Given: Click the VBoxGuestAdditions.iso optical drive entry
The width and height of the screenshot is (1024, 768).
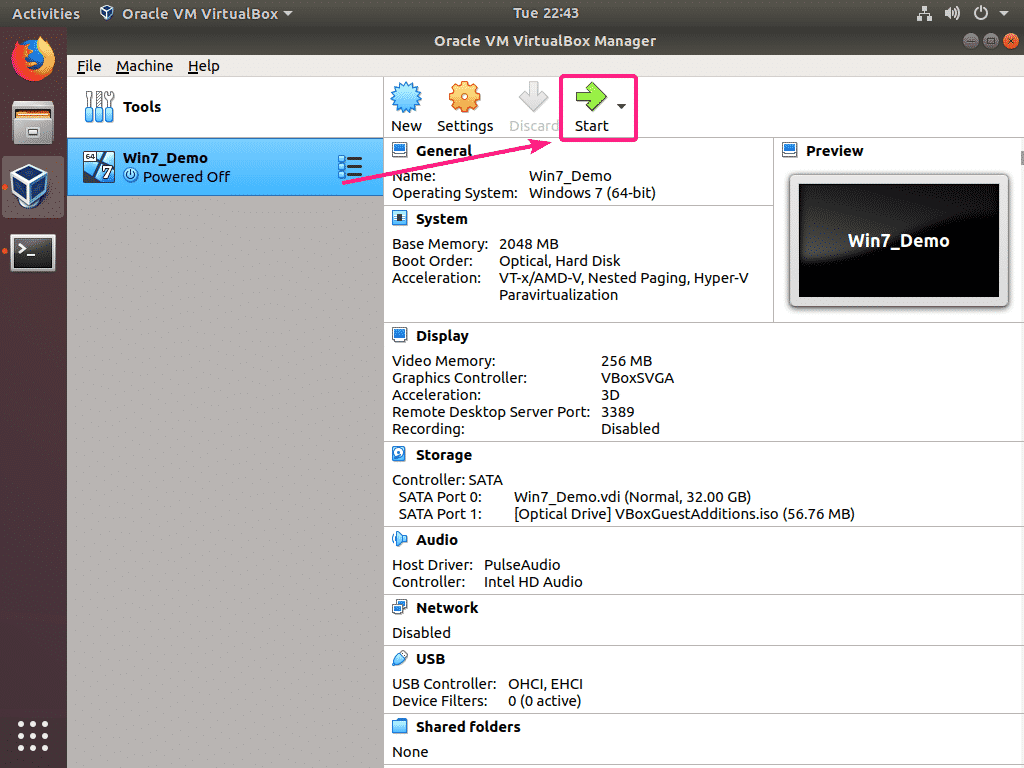Looking at the screenshot, I should coord(684,514).
